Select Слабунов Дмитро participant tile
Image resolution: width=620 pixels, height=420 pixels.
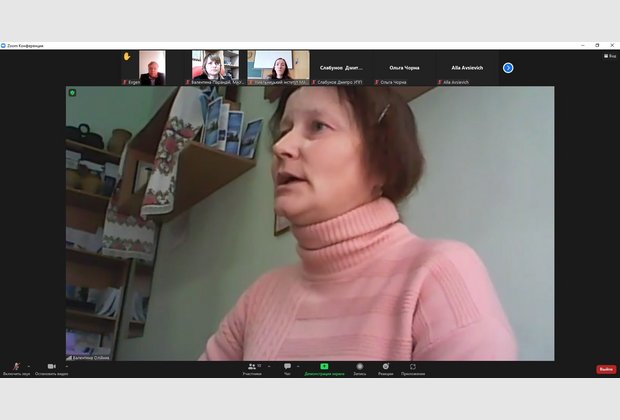click(x=341, y=68)
